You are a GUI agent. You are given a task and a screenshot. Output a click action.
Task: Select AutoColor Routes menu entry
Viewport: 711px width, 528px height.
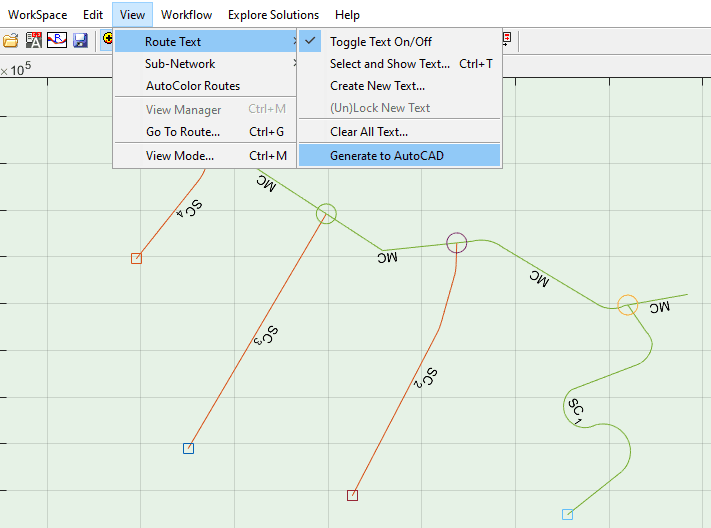(193, 86)
